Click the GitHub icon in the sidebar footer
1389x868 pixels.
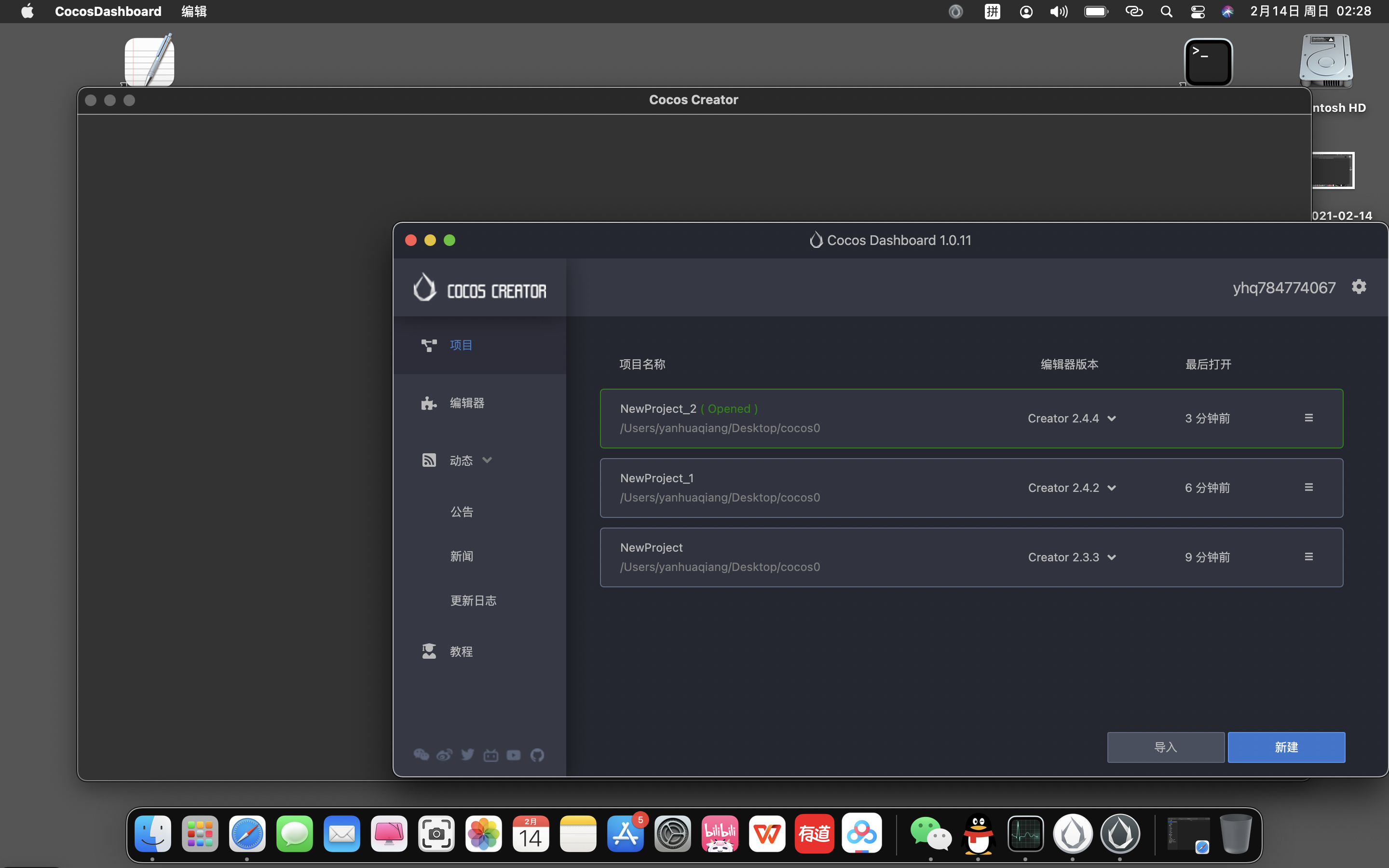pyautogui.click(x=537, y=755)
